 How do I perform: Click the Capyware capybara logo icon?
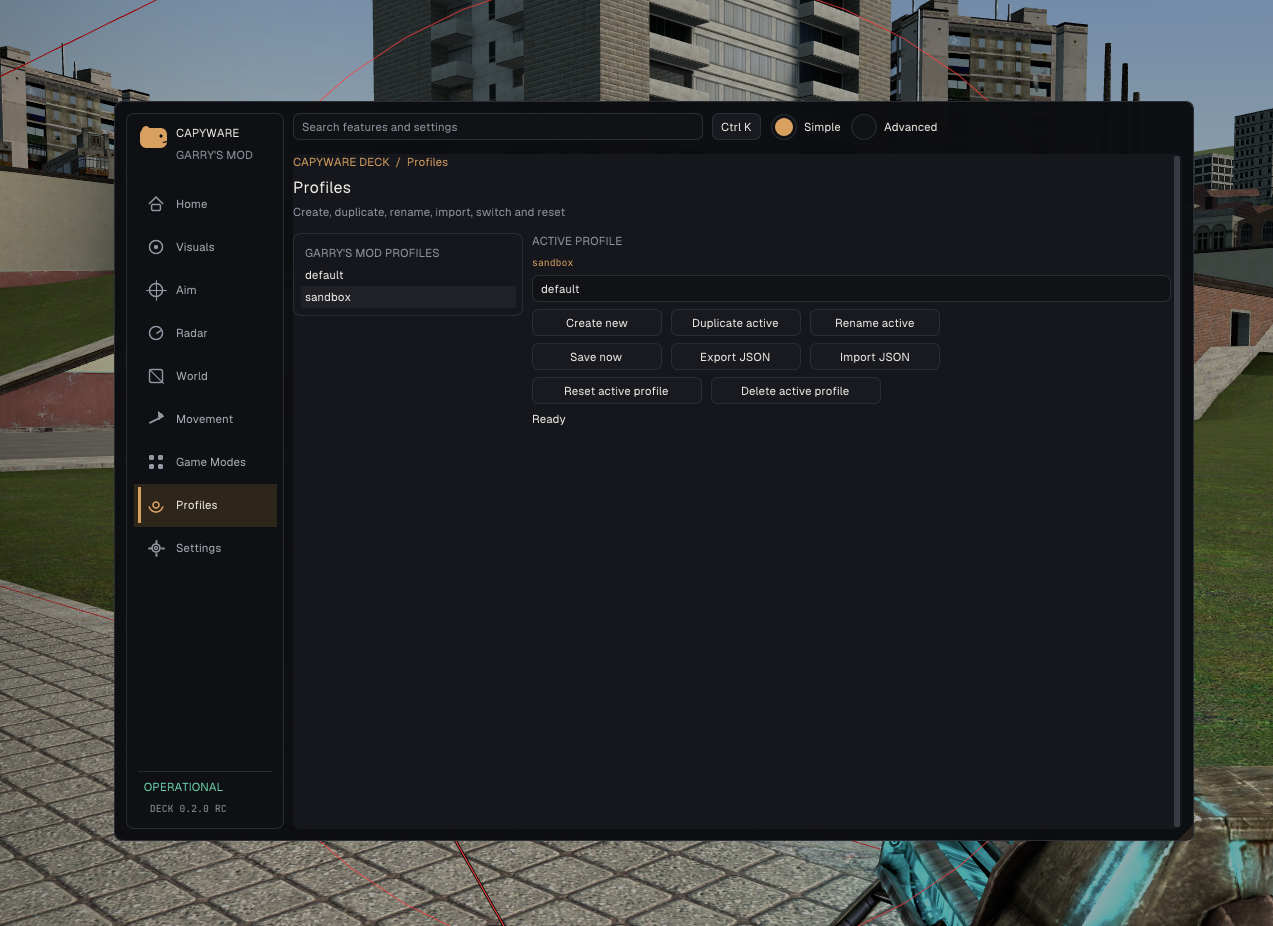153,138
